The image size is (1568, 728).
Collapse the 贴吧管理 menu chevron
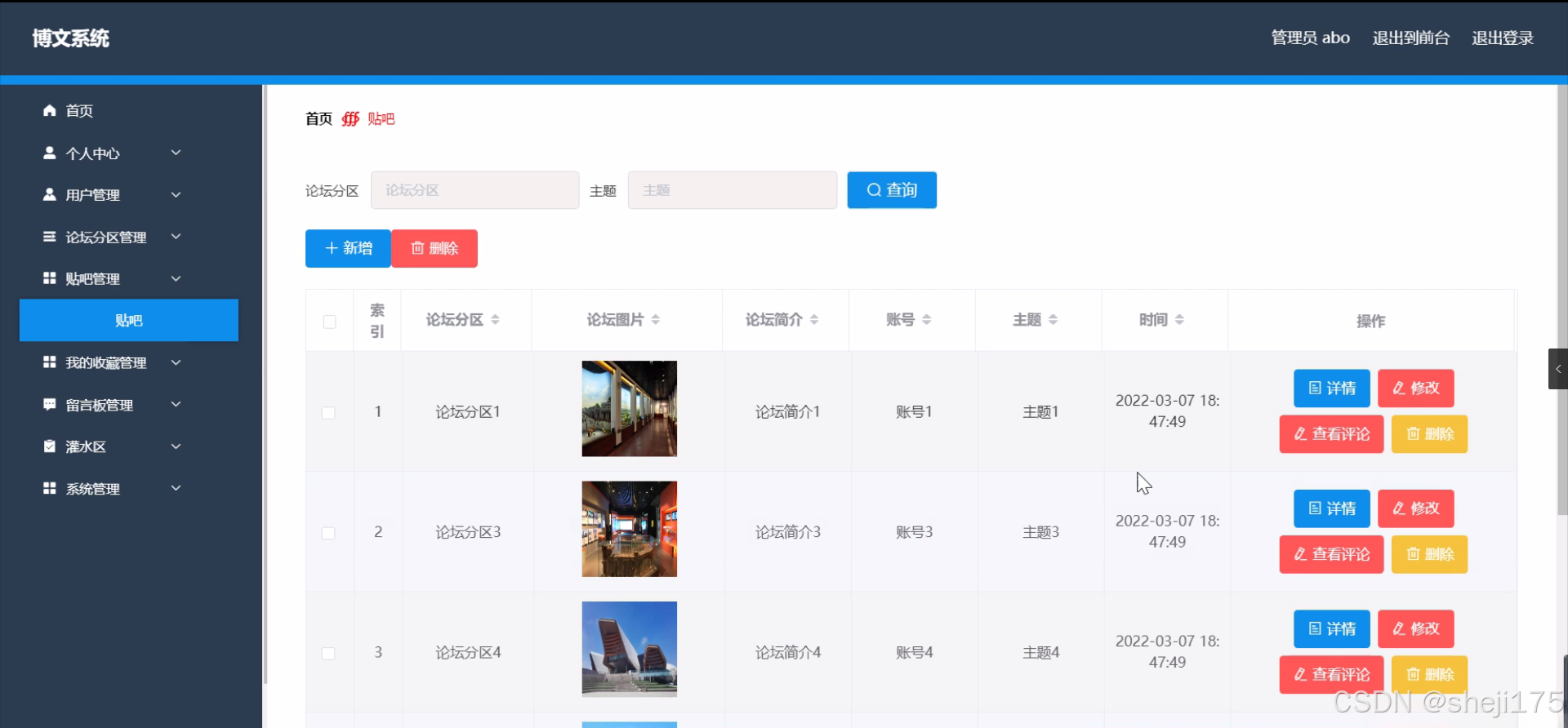pos(176,278)
